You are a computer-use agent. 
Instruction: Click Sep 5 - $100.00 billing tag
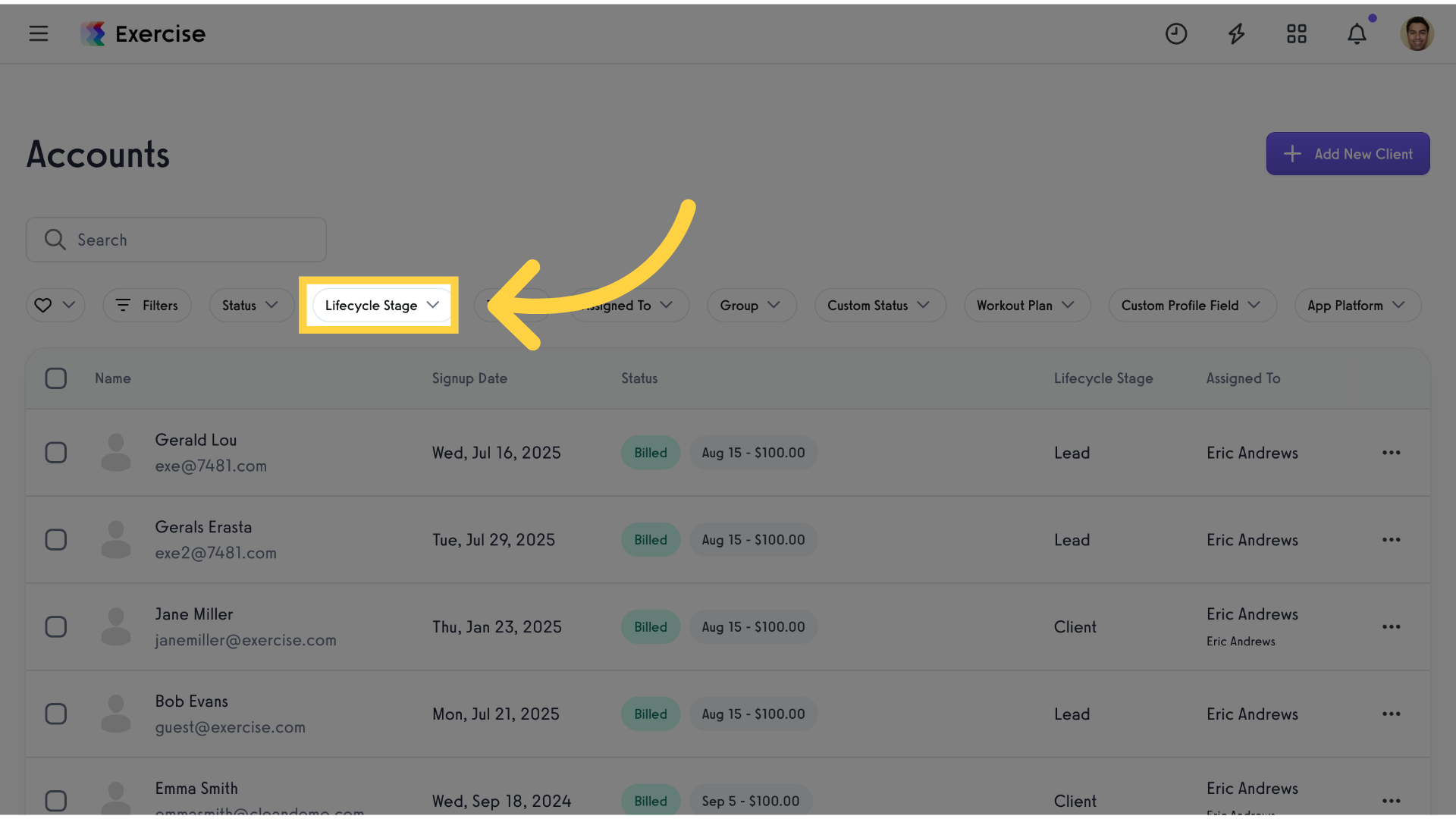point(751,801)
